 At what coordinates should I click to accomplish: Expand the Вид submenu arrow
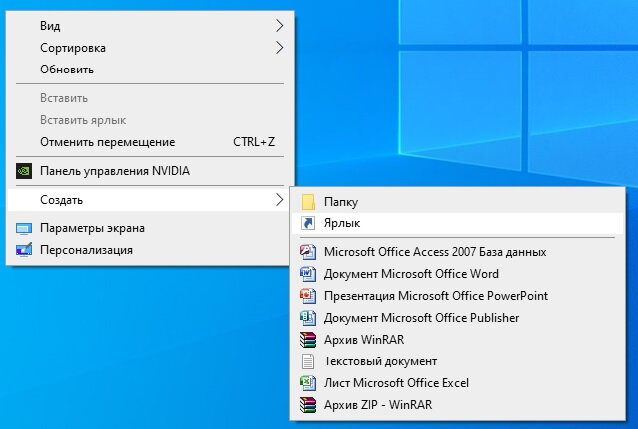coord(280,26)
